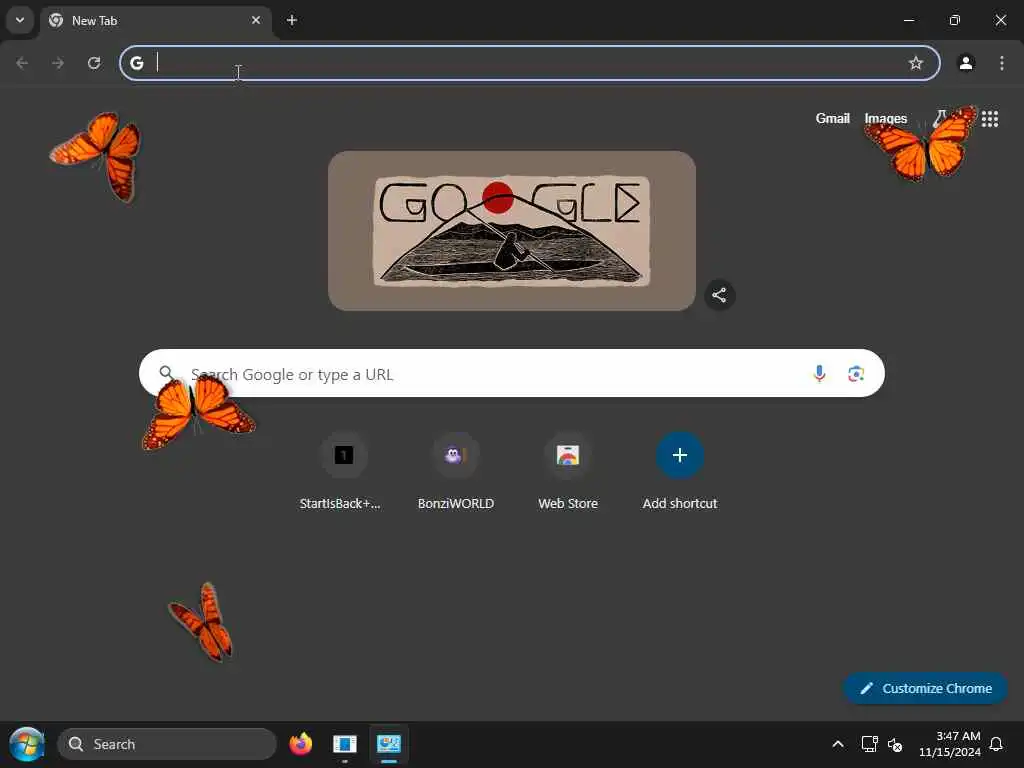Click the back navigation arrow
The image size is (1024, 768).
coord(22,63)
